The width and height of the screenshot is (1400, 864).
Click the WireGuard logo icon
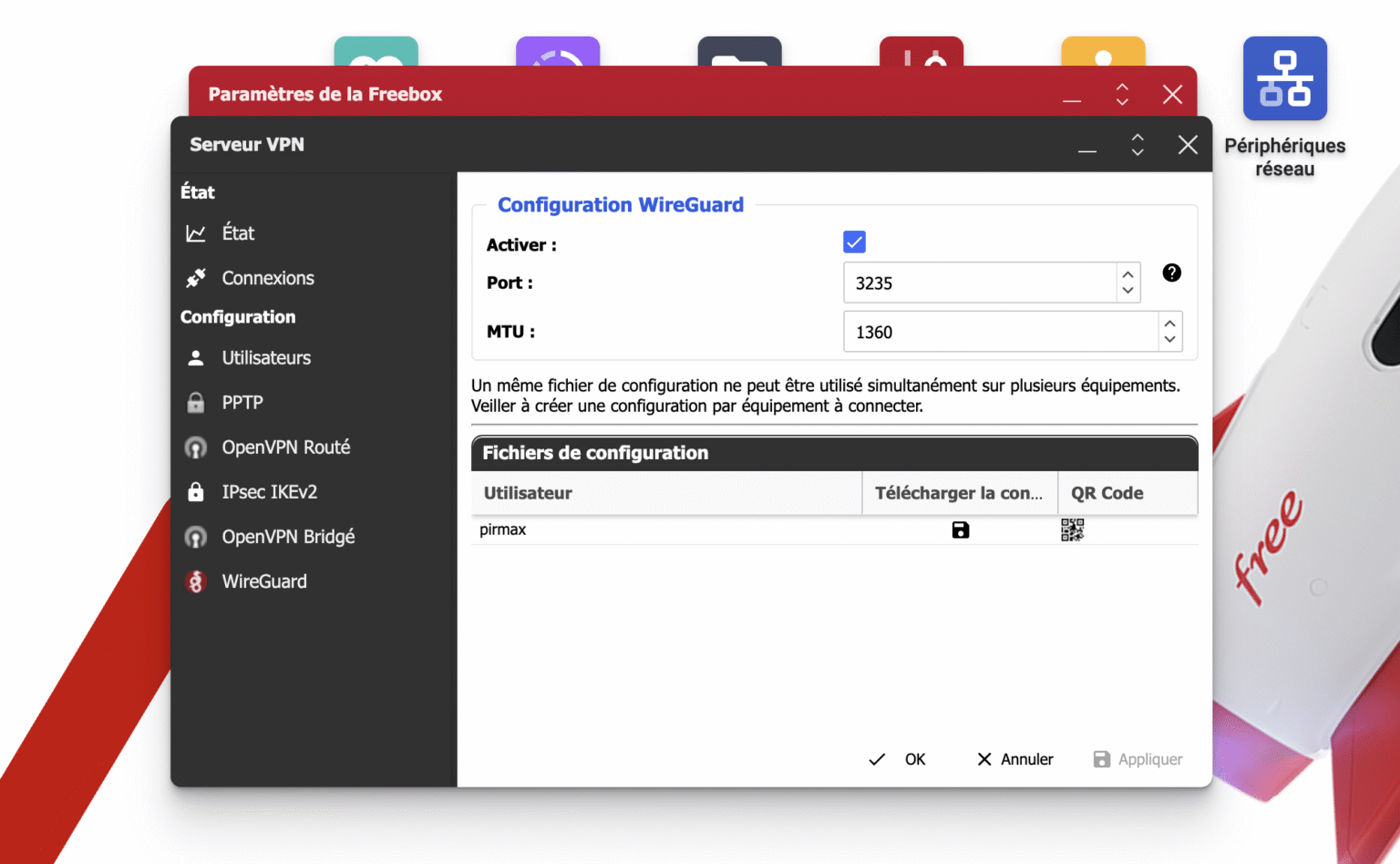[x=196, y=581]
